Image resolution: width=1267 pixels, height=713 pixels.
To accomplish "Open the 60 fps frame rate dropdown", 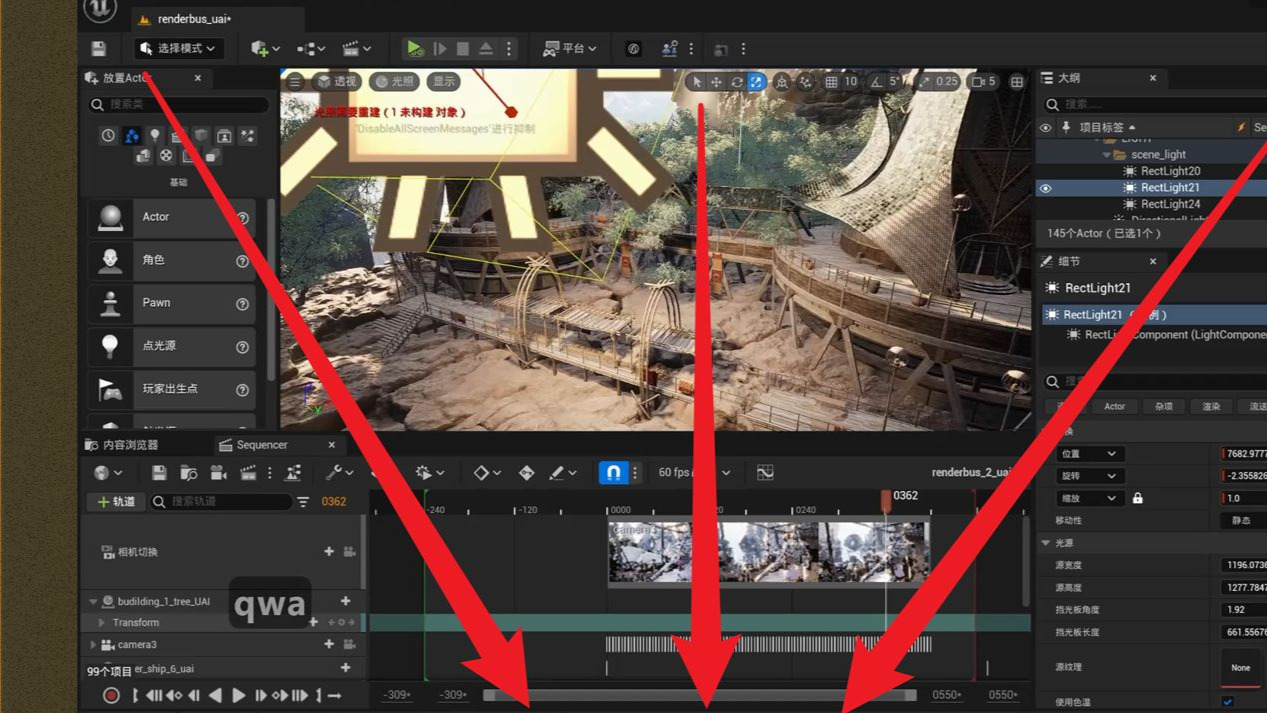I will (694, 473).
